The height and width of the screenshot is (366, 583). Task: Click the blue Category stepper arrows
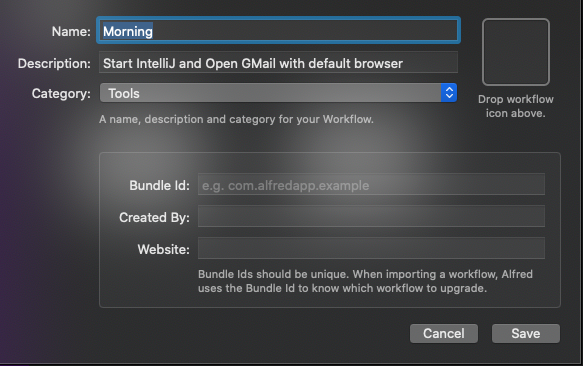pos(449,93)
